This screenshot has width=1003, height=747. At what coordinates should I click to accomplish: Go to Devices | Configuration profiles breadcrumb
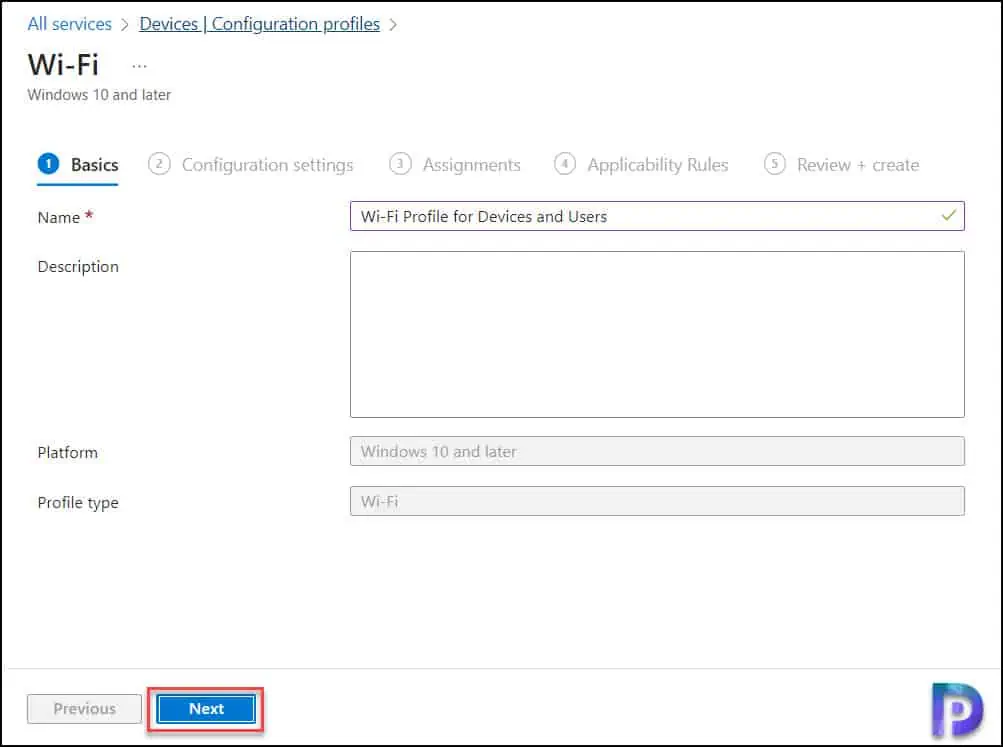tap(259, 24)
